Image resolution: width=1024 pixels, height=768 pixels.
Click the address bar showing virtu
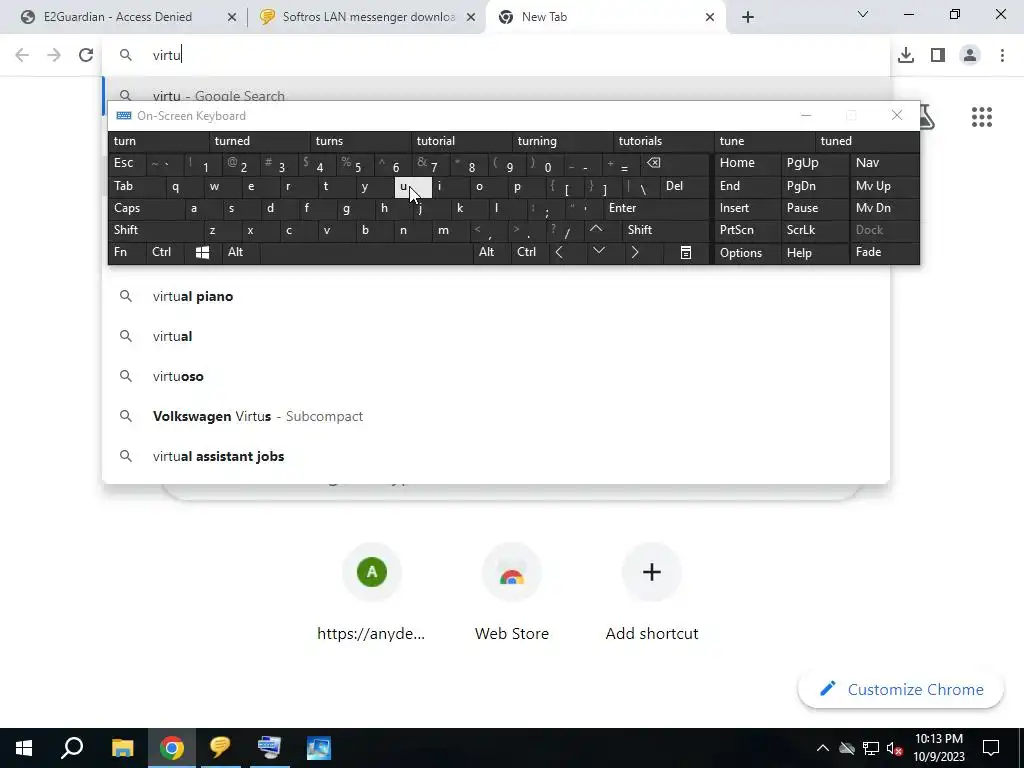495,55
